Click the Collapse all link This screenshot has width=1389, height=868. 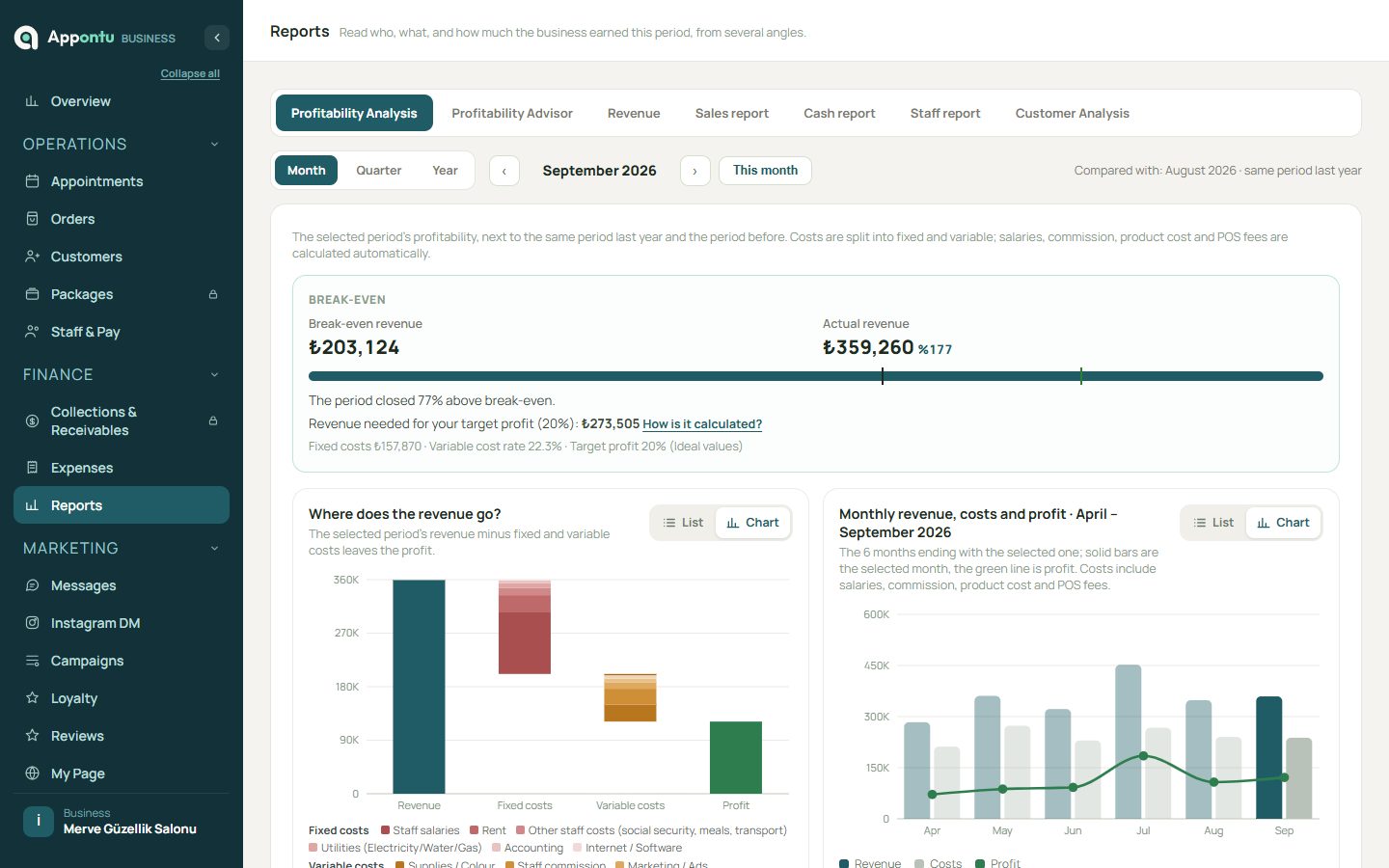[x=190, y=73]
